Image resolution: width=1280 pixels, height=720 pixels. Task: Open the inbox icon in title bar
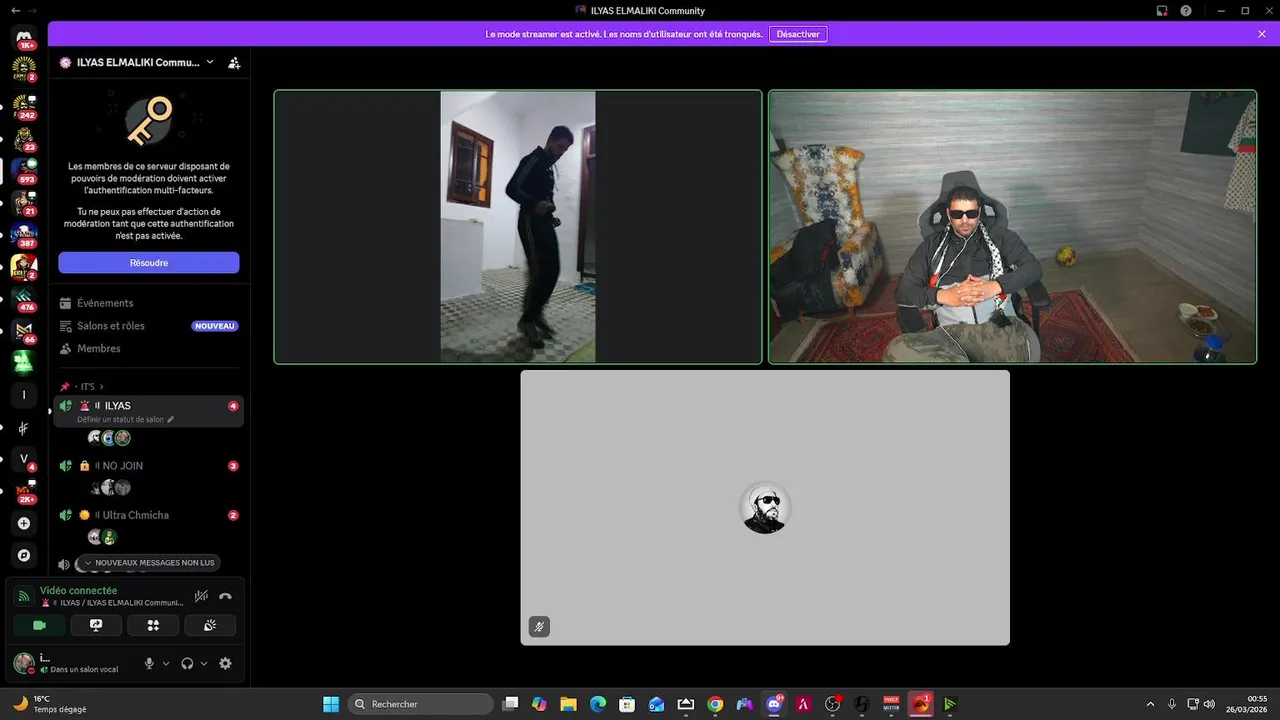pyautogui.click(x=1162, y=10)
